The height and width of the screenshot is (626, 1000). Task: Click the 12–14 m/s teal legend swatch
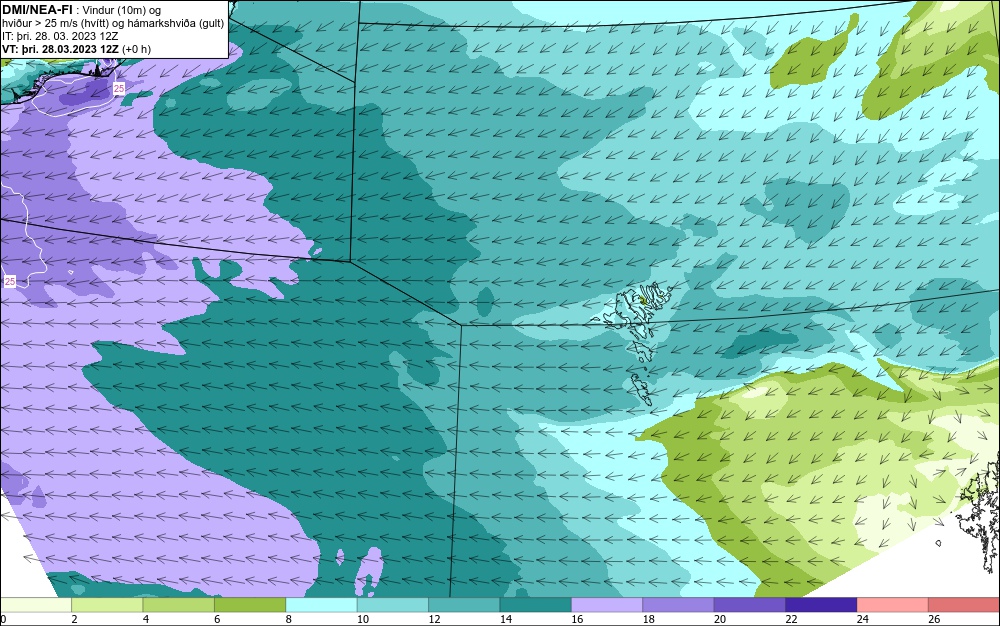coord(464,605)
